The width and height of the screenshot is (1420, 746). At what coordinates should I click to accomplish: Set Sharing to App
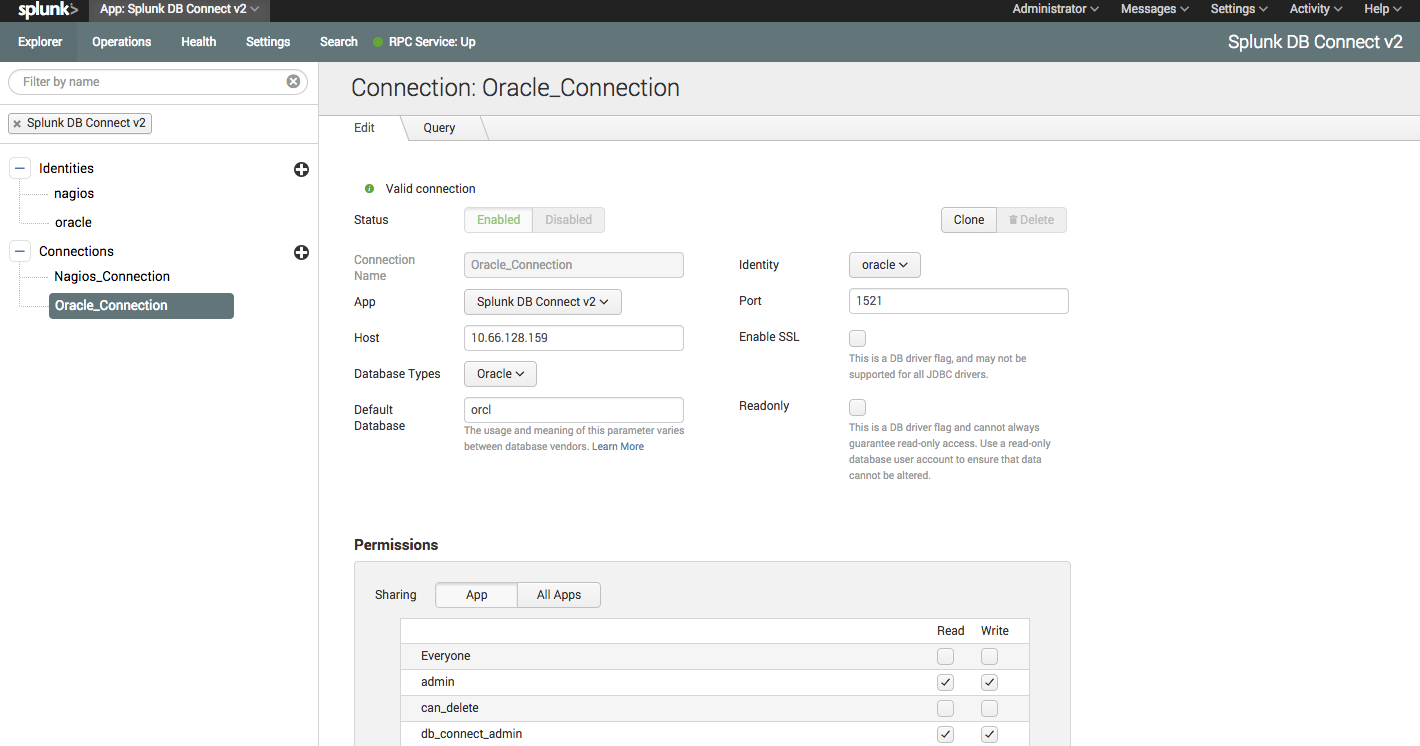[x=476, y=595]
